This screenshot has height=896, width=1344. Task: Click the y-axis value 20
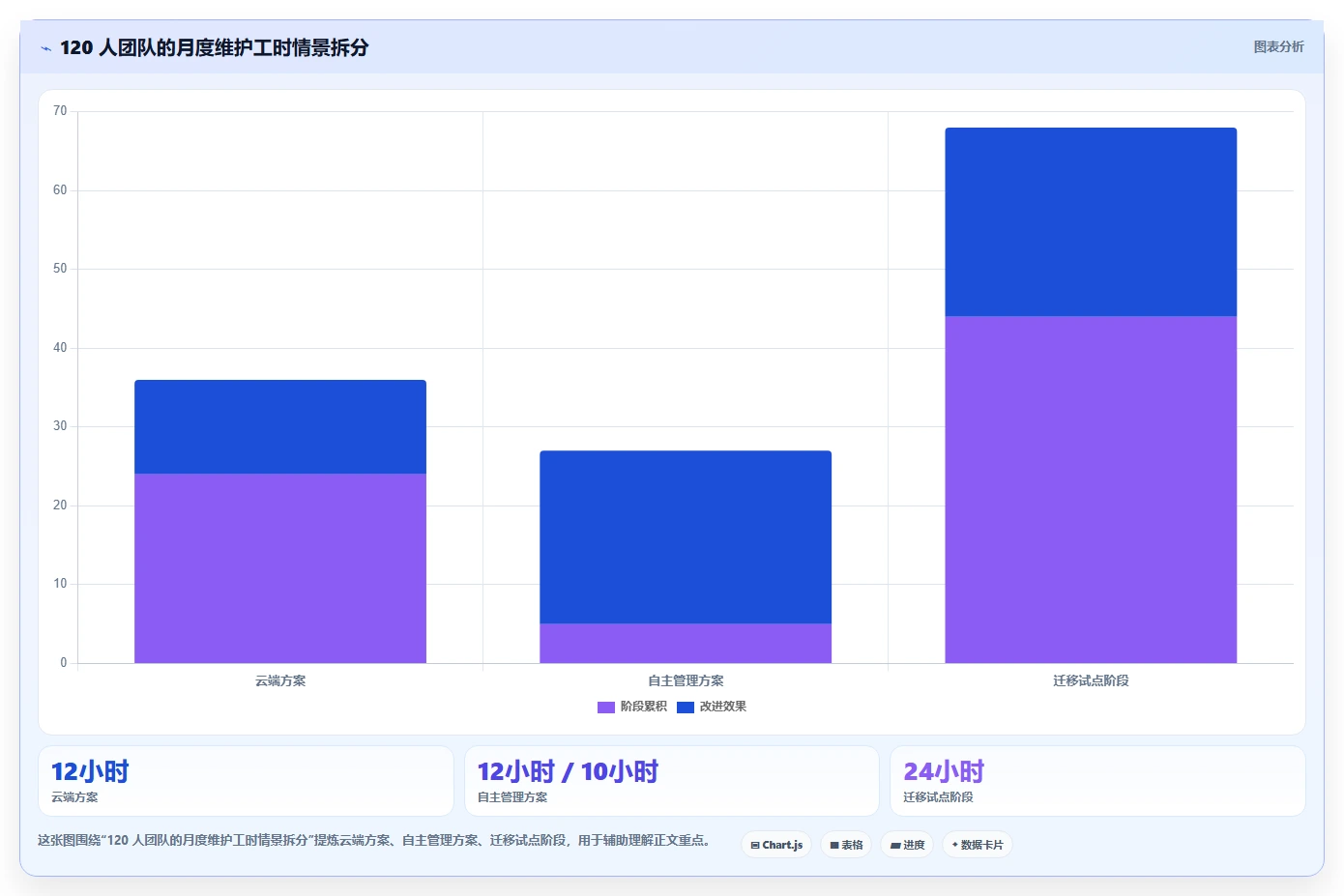click(60, 506)
